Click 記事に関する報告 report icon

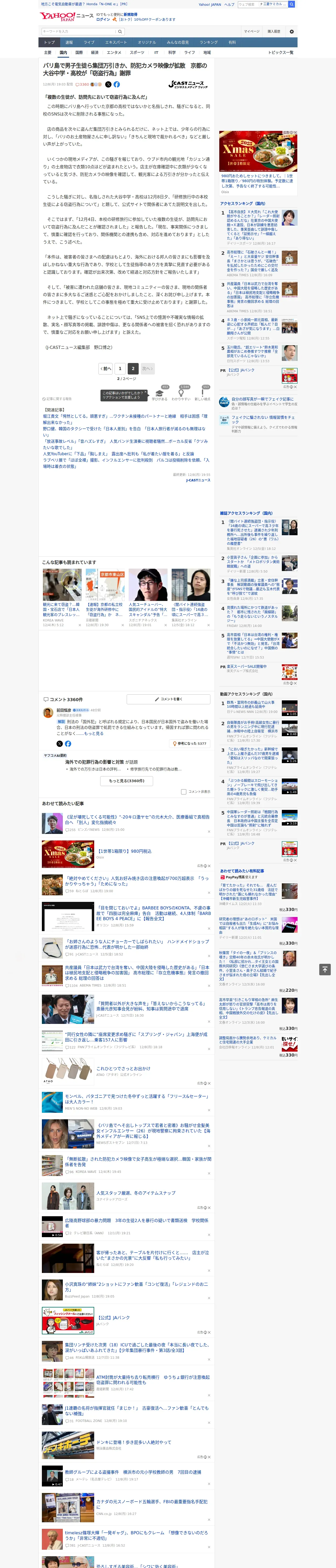(57, 399)
